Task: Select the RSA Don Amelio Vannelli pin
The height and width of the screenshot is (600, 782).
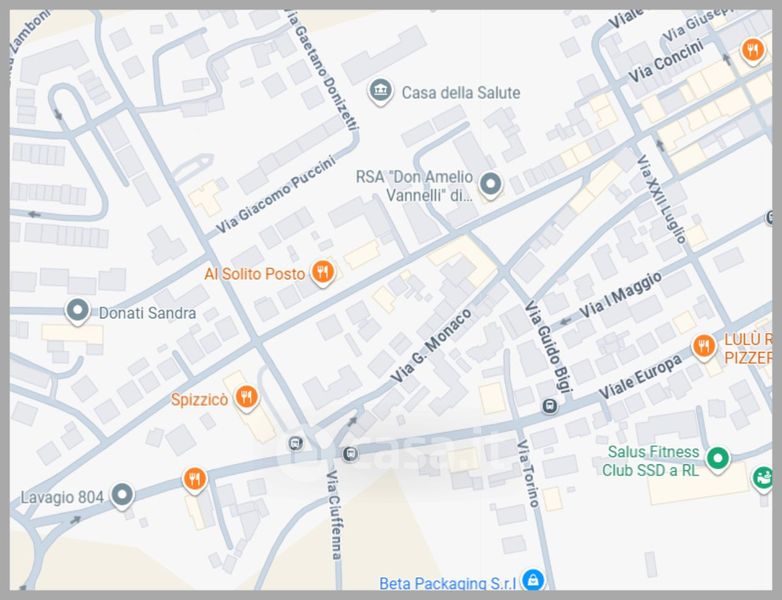Action: [x=490, y=184]
